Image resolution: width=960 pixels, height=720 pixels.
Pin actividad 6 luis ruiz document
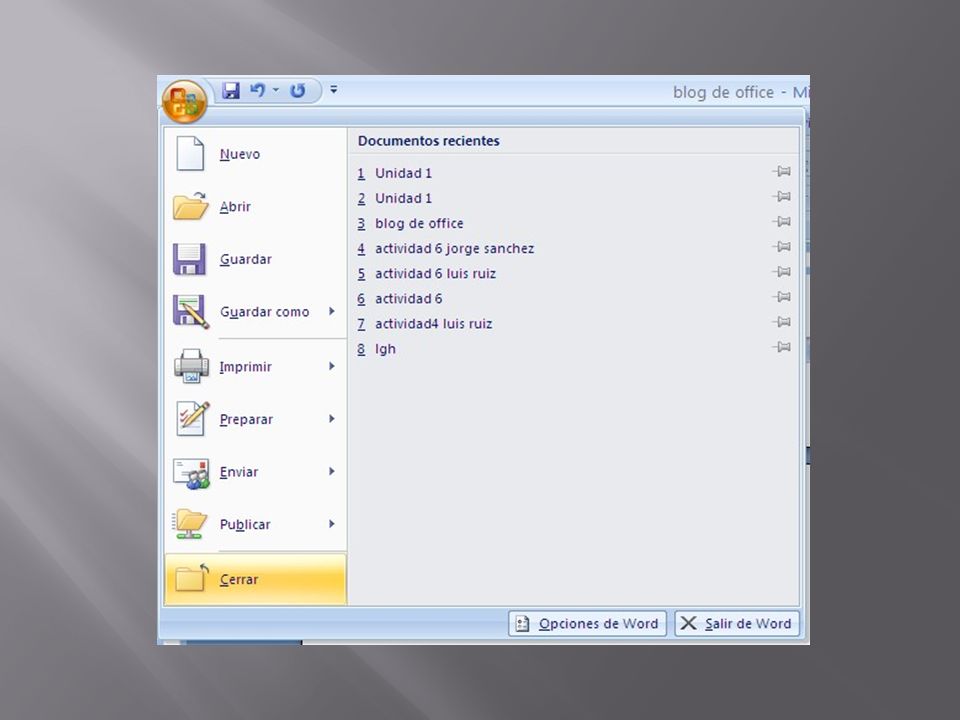[781, 272]
